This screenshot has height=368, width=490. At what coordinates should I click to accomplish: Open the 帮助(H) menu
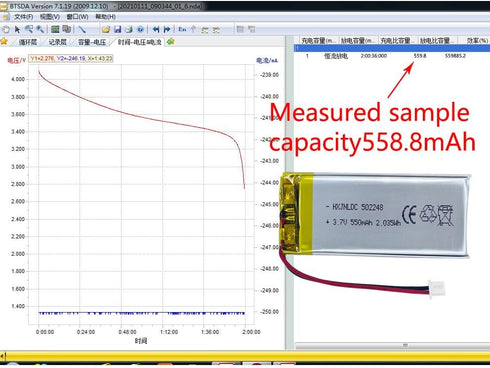pyautogui.click(x=105, y=17)
